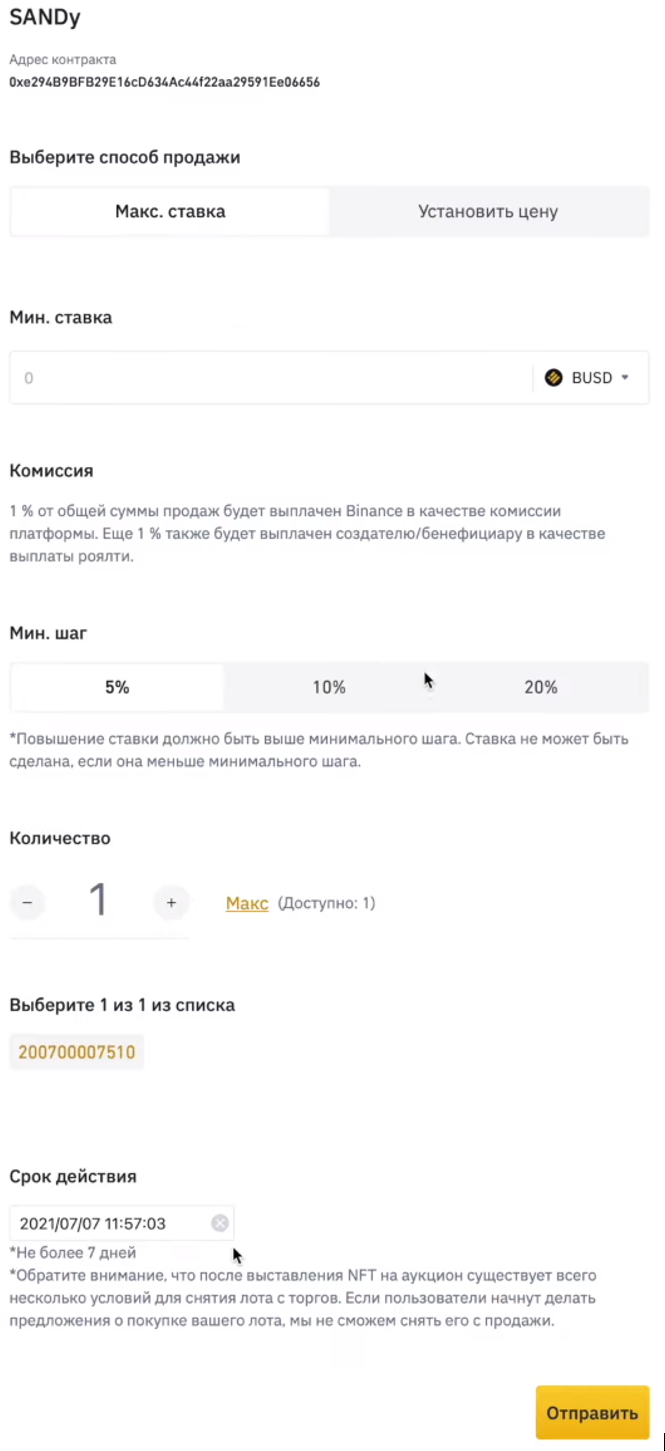Click the quantity value 1
The image size is (665, 1451).
click(x=98, y=901)
